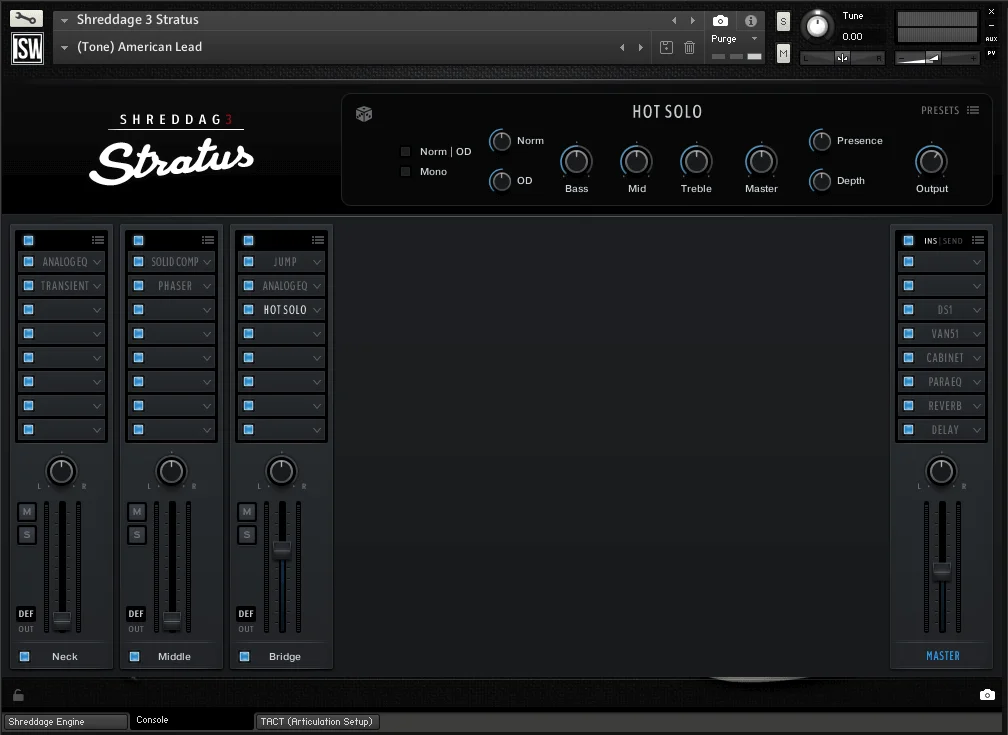Solo the Bridge channel
The height and width of the screenshot is (735, 1008).
coord(247,535)
